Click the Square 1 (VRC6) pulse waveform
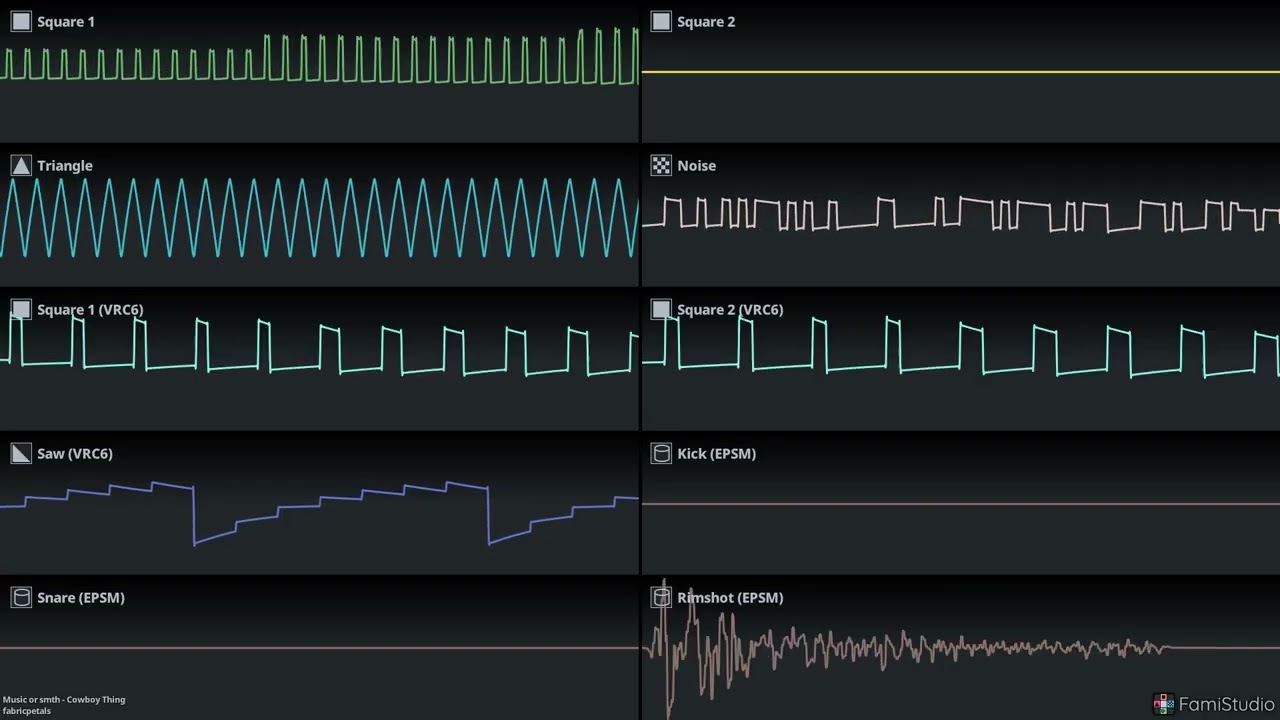 coord(320,346)
